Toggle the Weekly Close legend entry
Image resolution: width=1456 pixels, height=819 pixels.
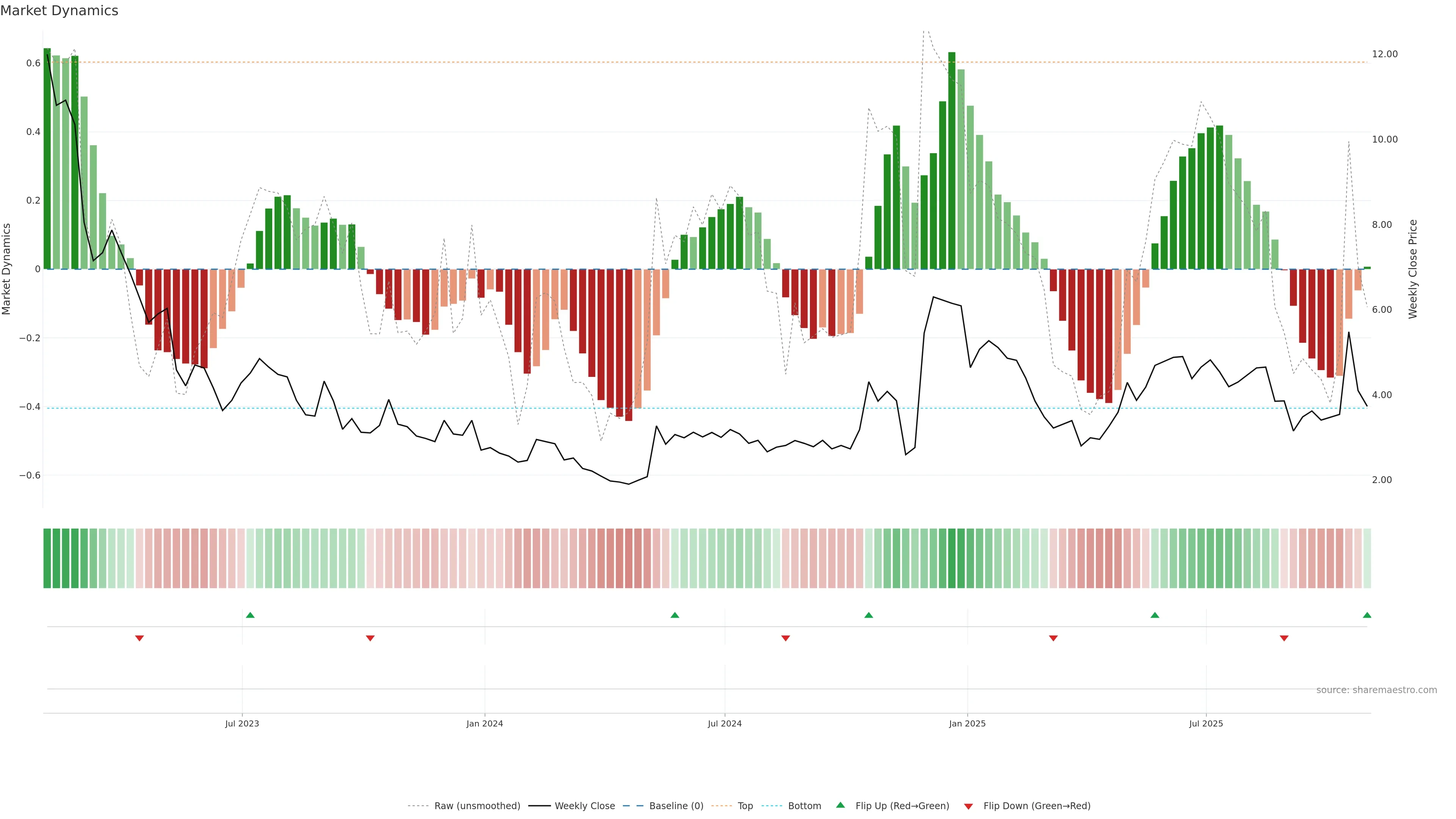pos(584,806)
